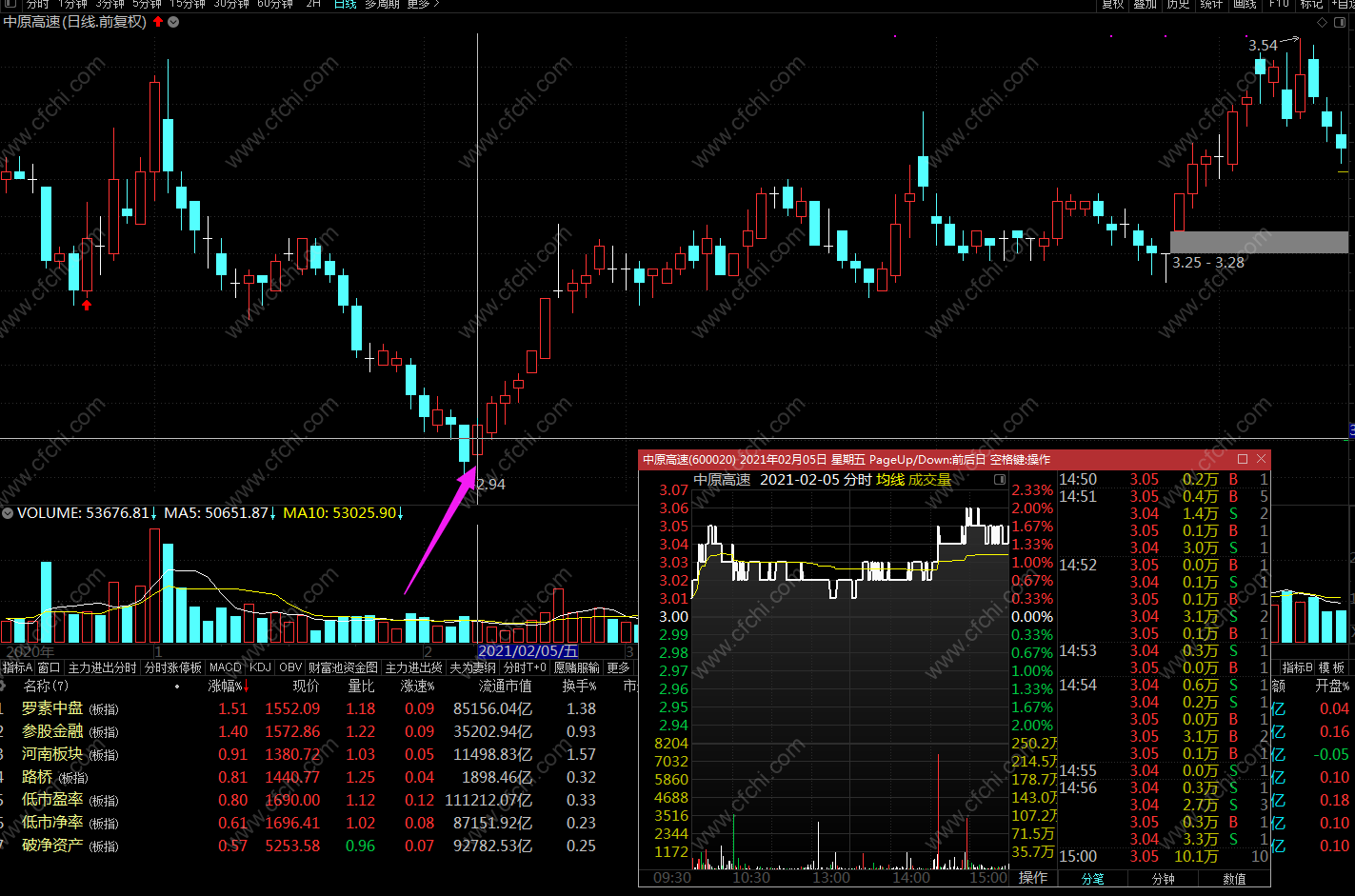Toggle side panel icon in intraday popup header

1000,480
